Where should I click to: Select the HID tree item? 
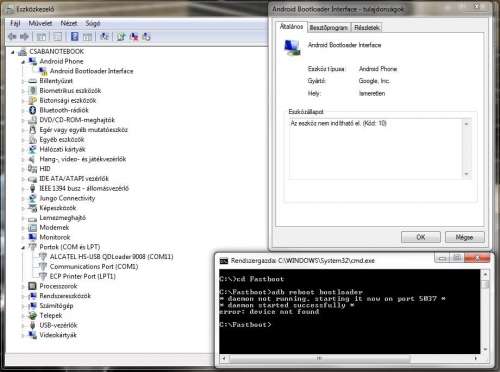pos(45,169)
